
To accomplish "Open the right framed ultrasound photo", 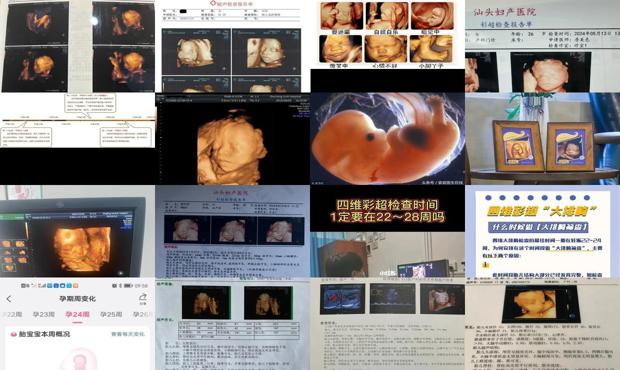I will click(570, 146).
